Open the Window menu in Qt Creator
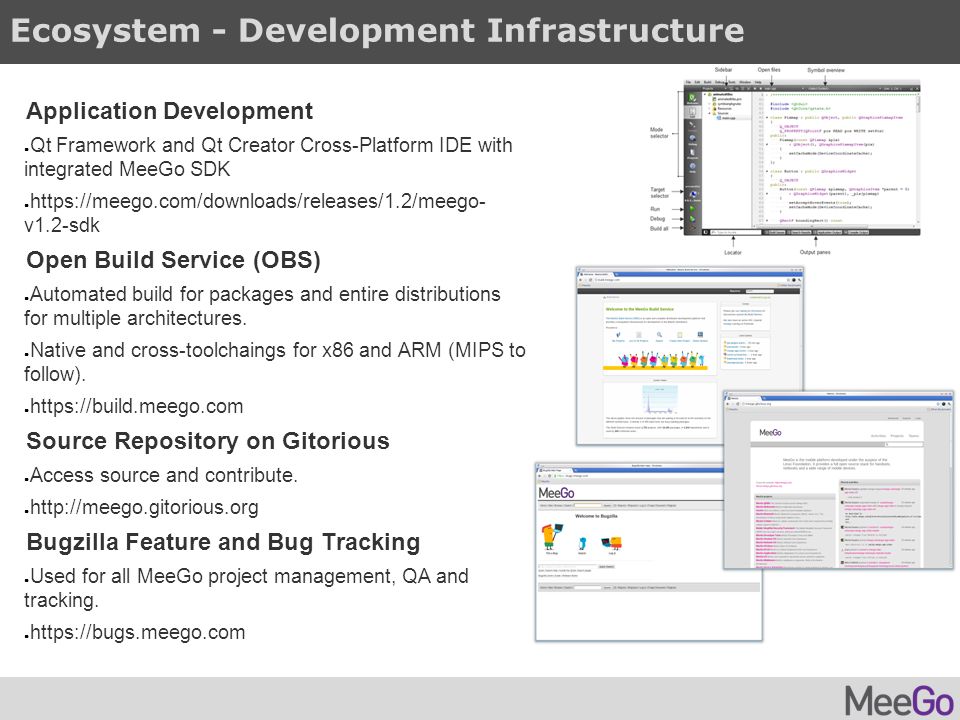The image size is (960, 720). click(745, 82)
